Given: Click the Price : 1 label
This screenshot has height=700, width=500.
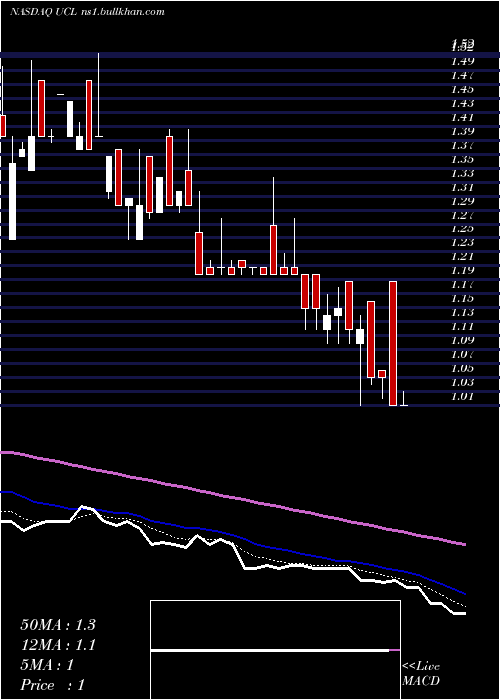Looking at the screenshot, I should pyautogui.click(x=53, y=685).
